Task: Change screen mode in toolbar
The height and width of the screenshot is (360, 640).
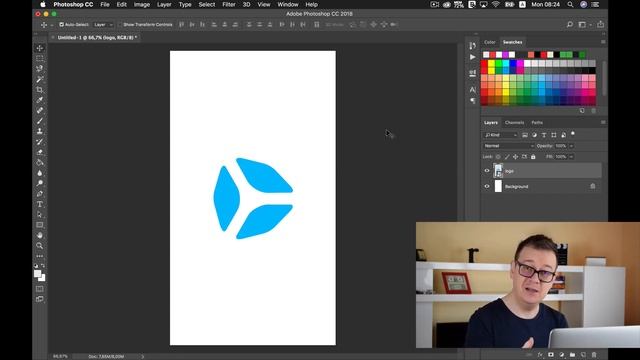Action: click(40, 299)
